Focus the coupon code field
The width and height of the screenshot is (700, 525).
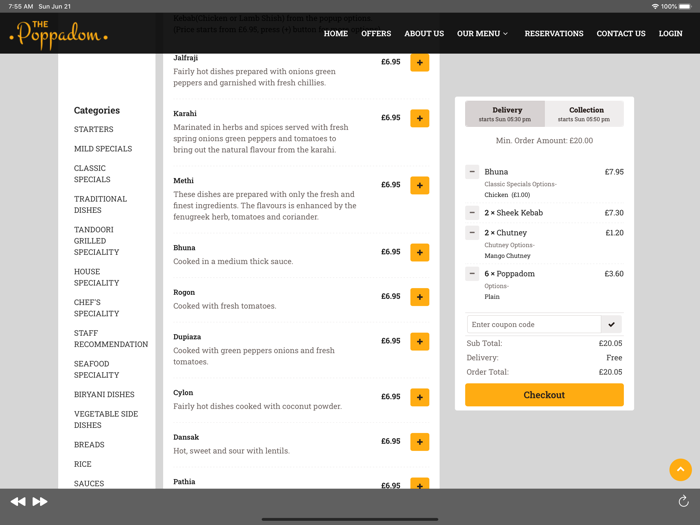point(534,325)
